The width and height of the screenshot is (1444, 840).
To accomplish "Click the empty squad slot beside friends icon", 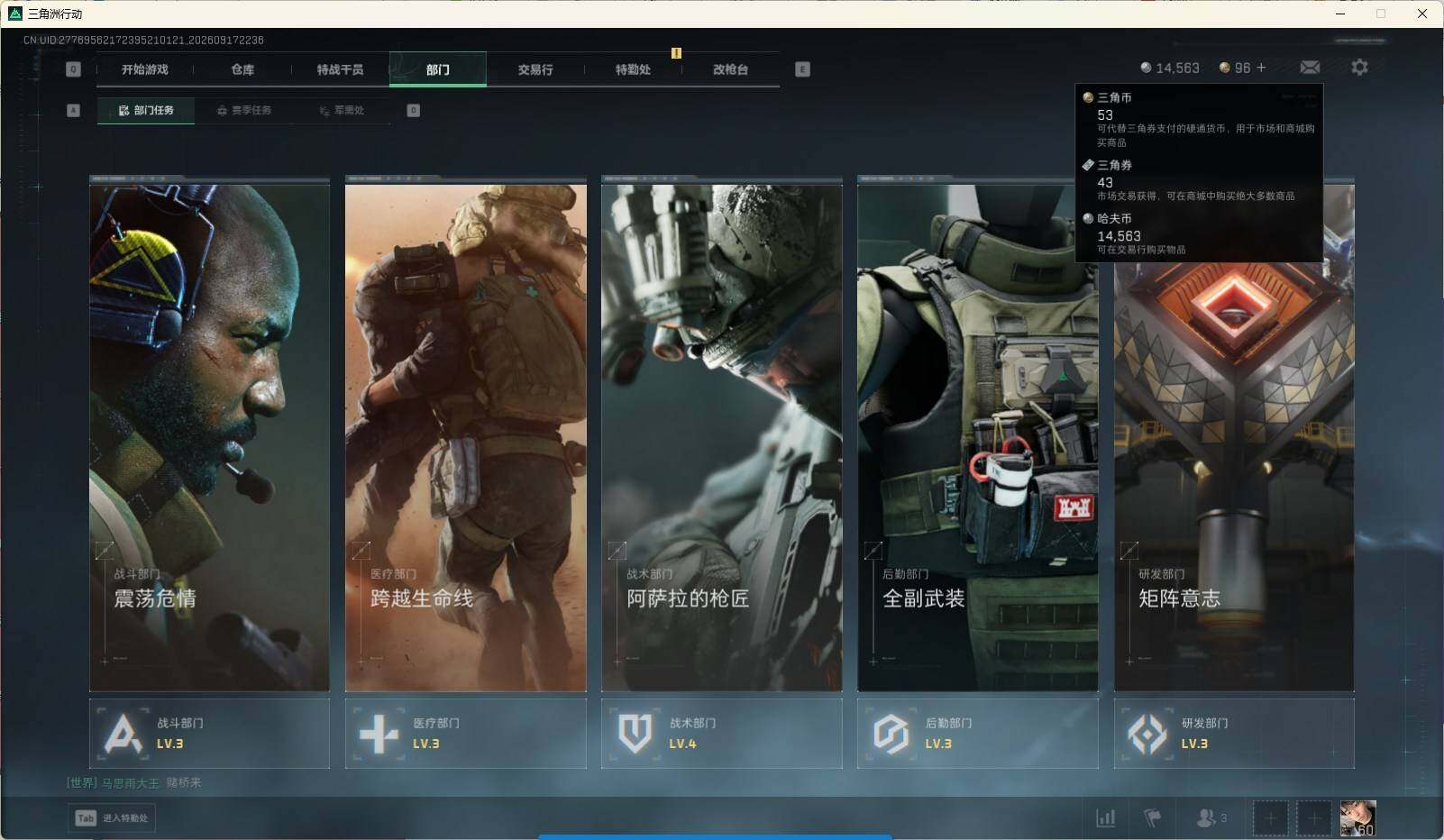I will (x=1270, y=818).
